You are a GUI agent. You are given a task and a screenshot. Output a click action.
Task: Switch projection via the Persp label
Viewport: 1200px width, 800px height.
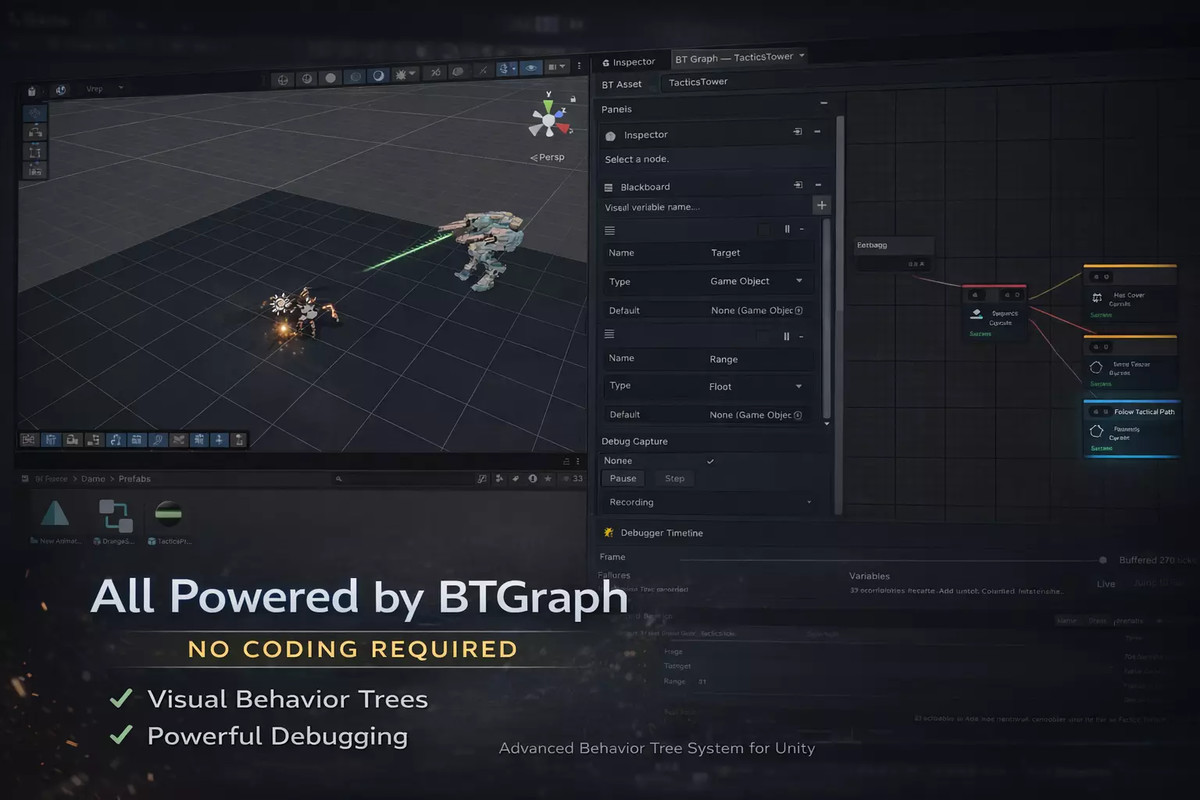[548, 158]
